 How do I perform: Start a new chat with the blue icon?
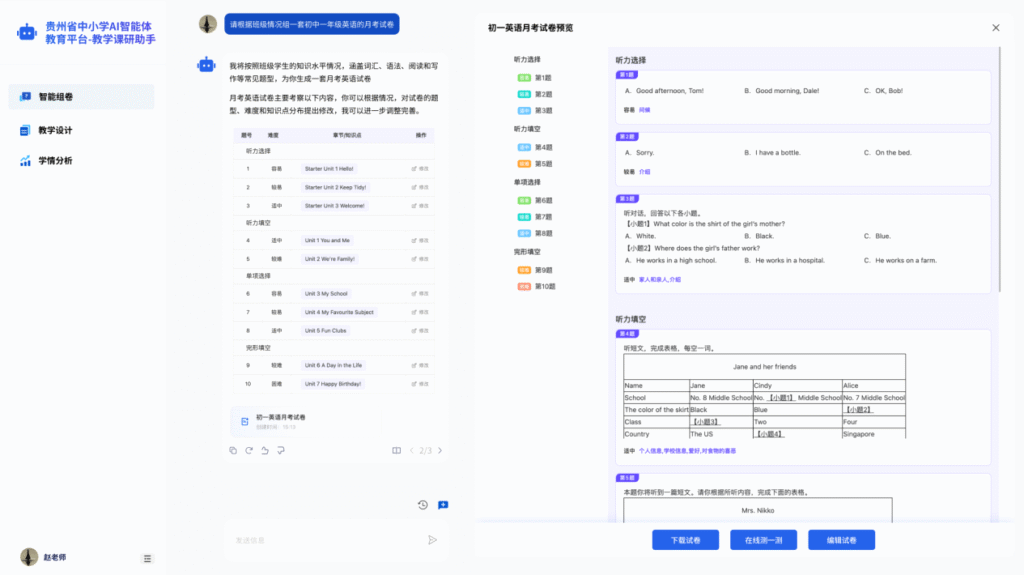[x=442, y=505]
